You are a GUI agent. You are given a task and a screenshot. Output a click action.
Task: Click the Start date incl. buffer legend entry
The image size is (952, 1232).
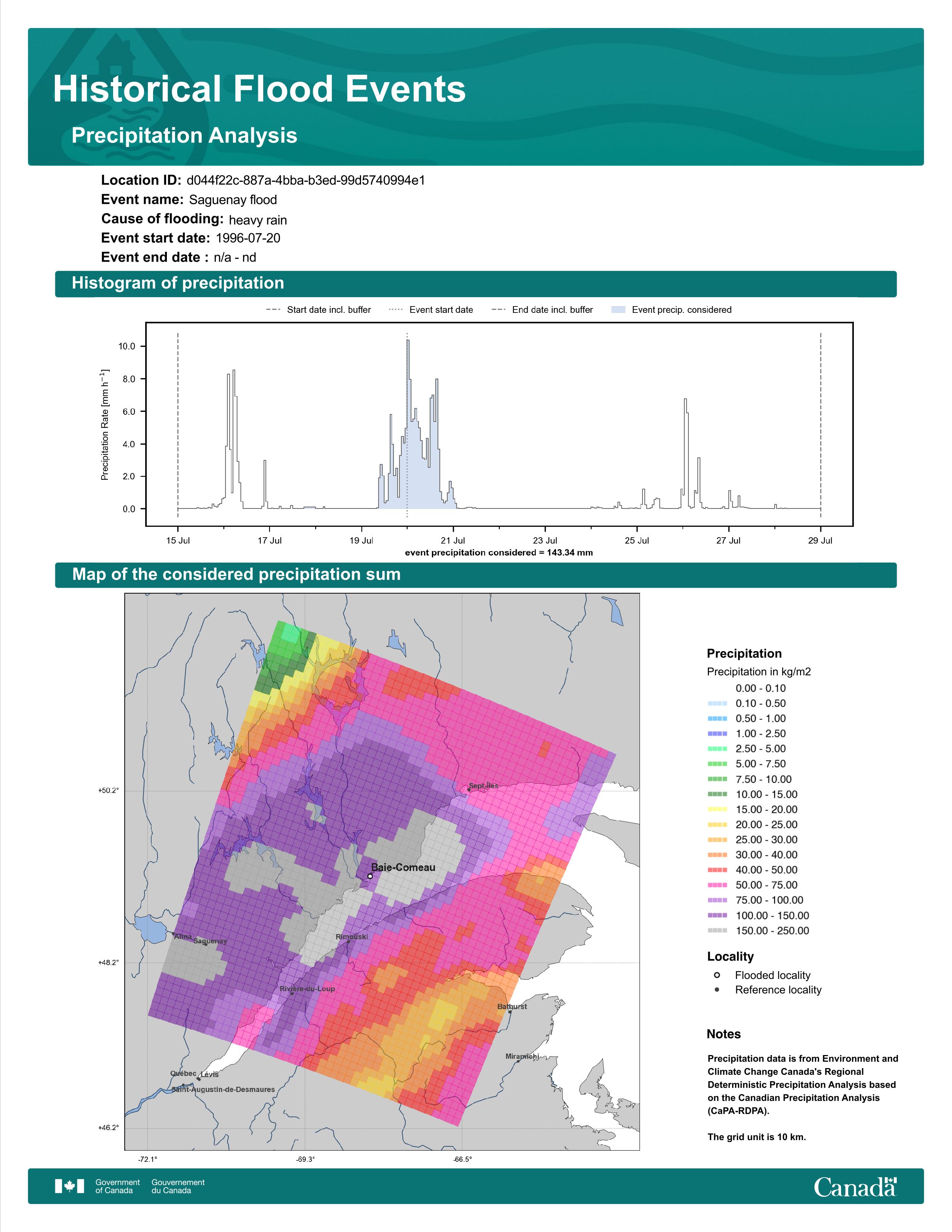(328, 310)
